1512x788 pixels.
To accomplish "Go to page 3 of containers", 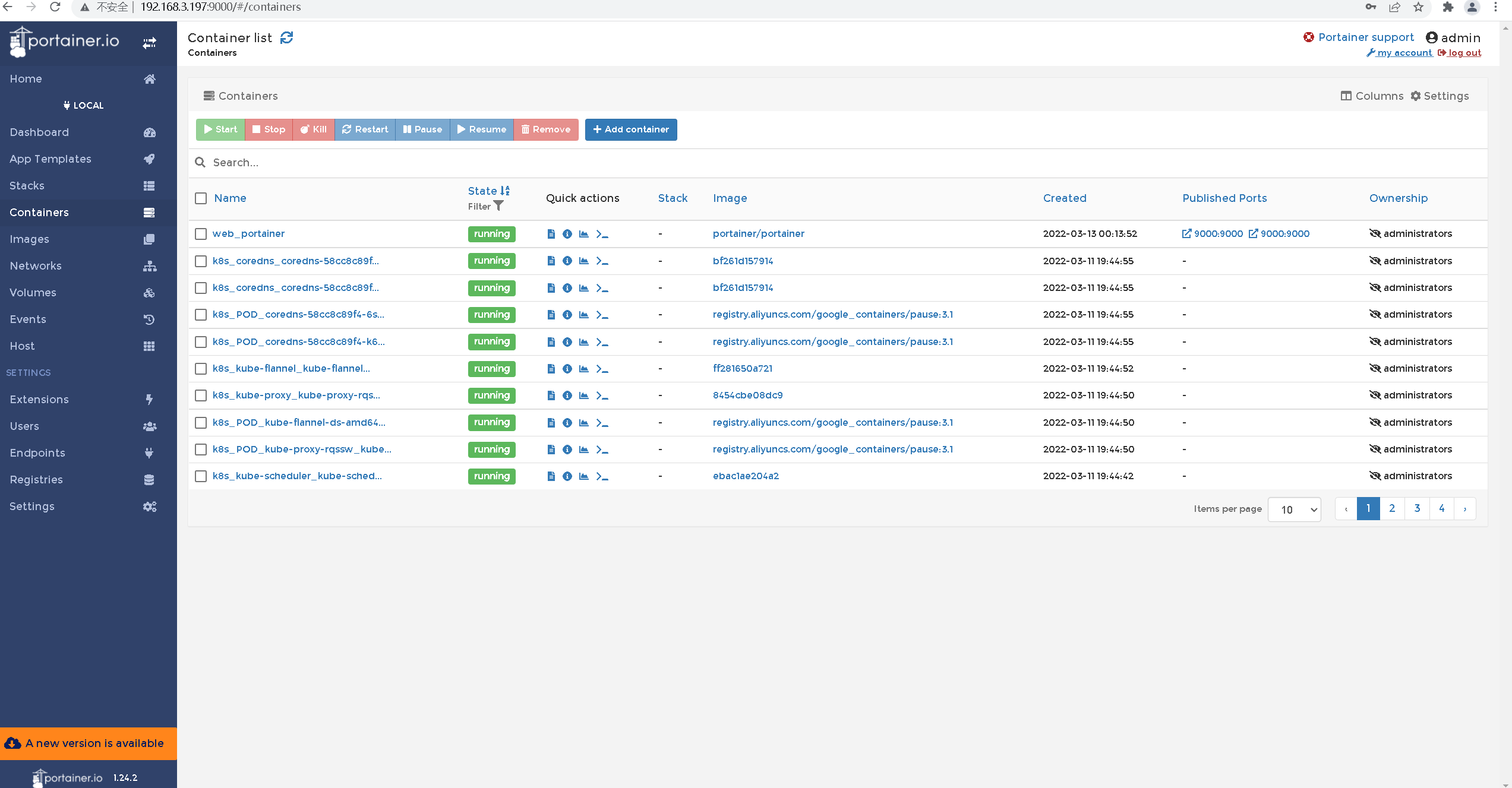I will [1417, 508].
